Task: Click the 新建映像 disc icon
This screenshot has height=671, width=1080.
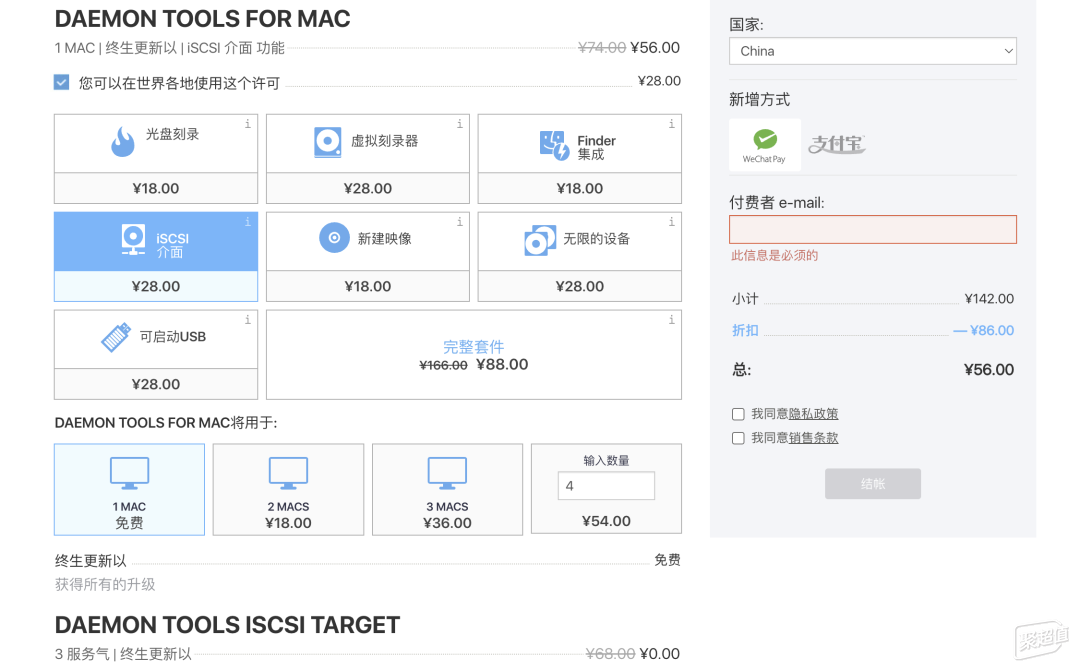Action: pyautogui.click(x=334, y=238)
